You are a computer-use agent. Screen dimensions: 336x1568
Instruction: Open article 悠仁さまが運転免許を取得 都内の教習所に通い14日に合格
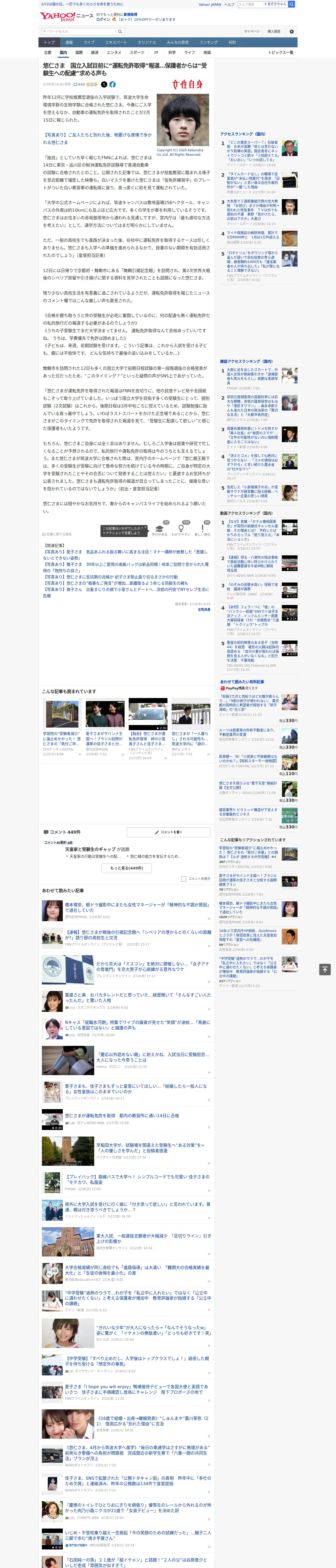(x=121, y=1115)
